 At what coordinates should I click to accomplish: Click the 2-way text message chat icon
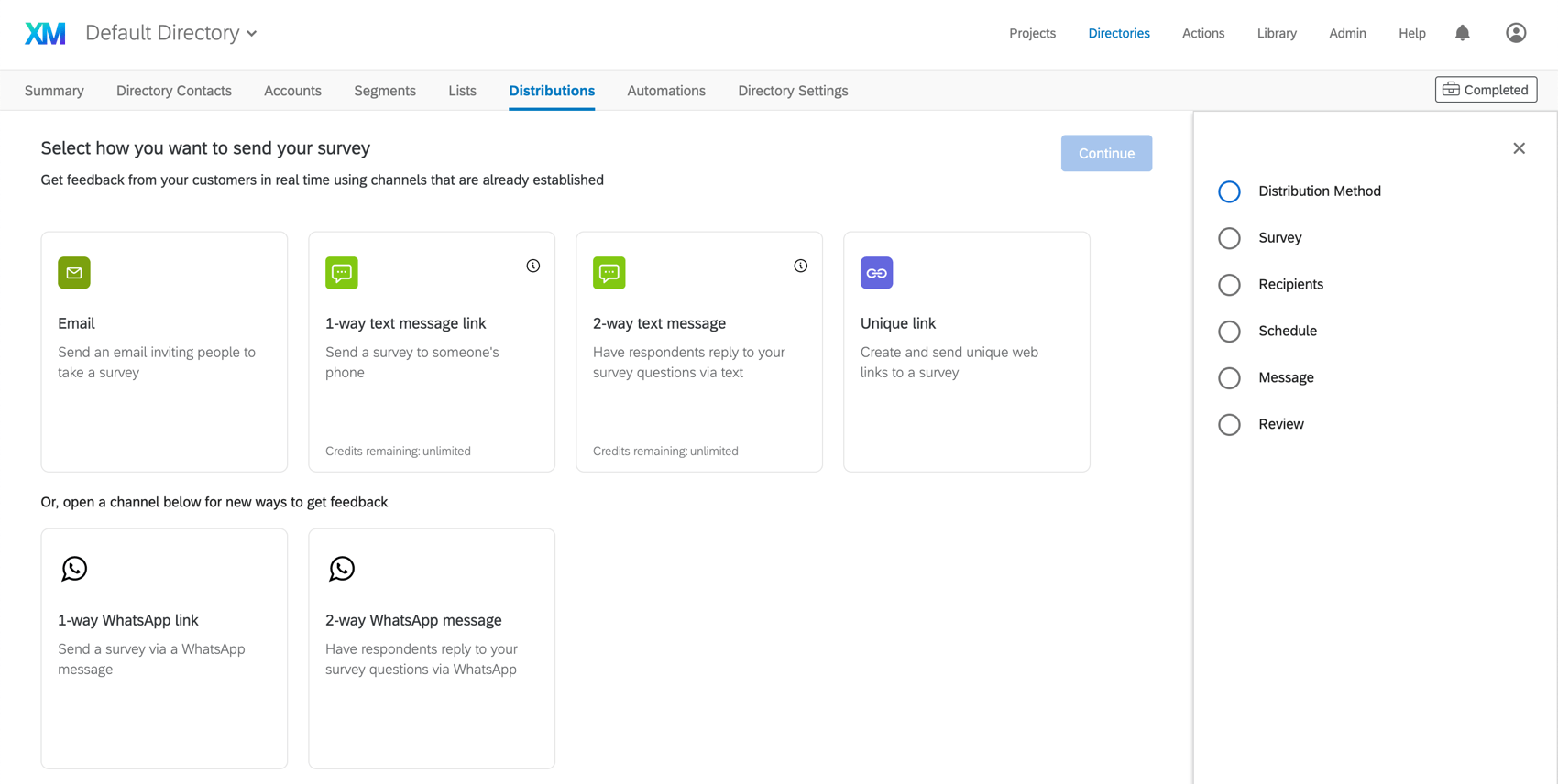pyautogui.click(x=609, y=273)
